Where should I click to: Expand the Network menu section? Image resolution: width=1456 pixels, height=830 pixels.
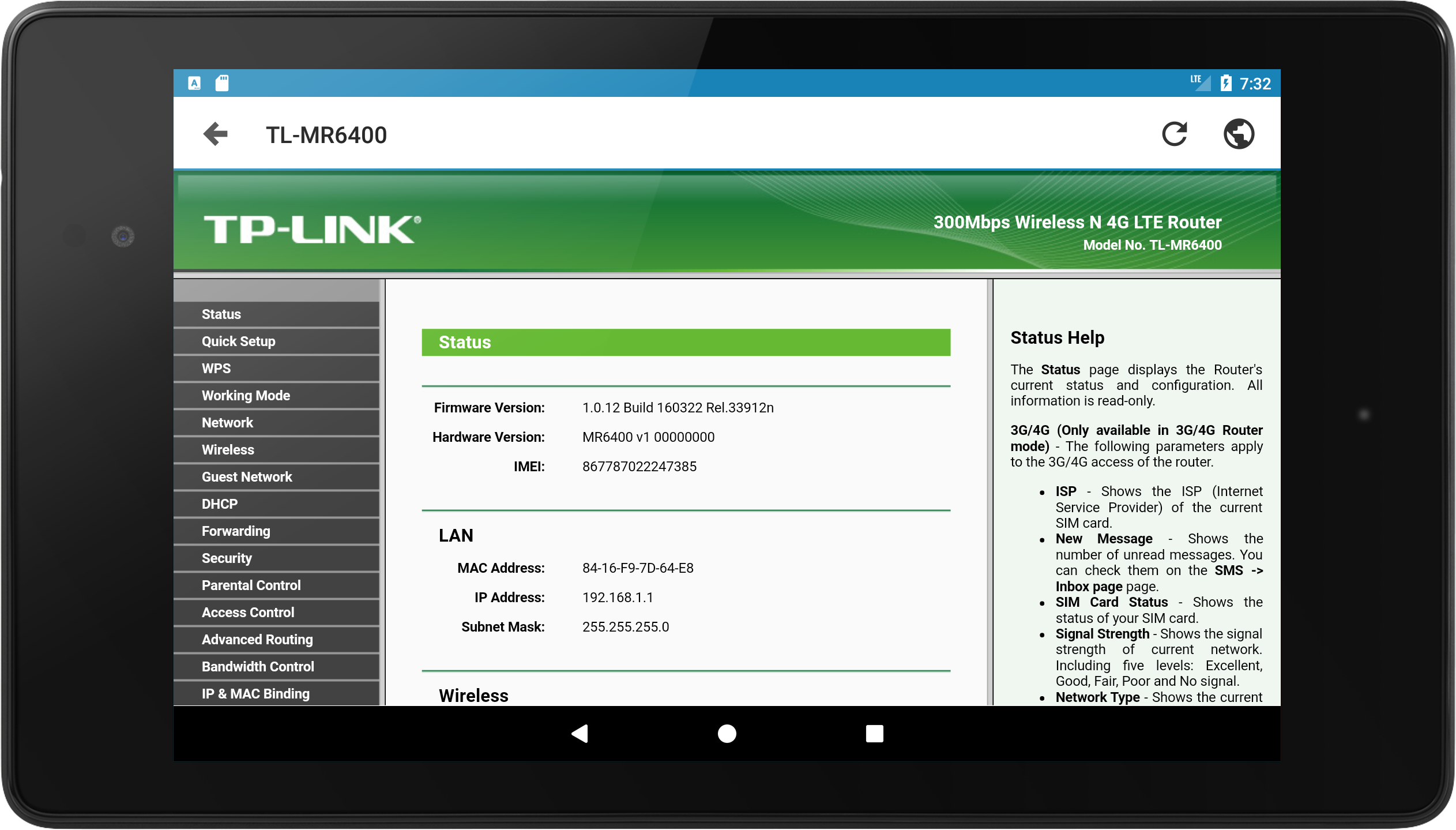[x=227, y=423]
